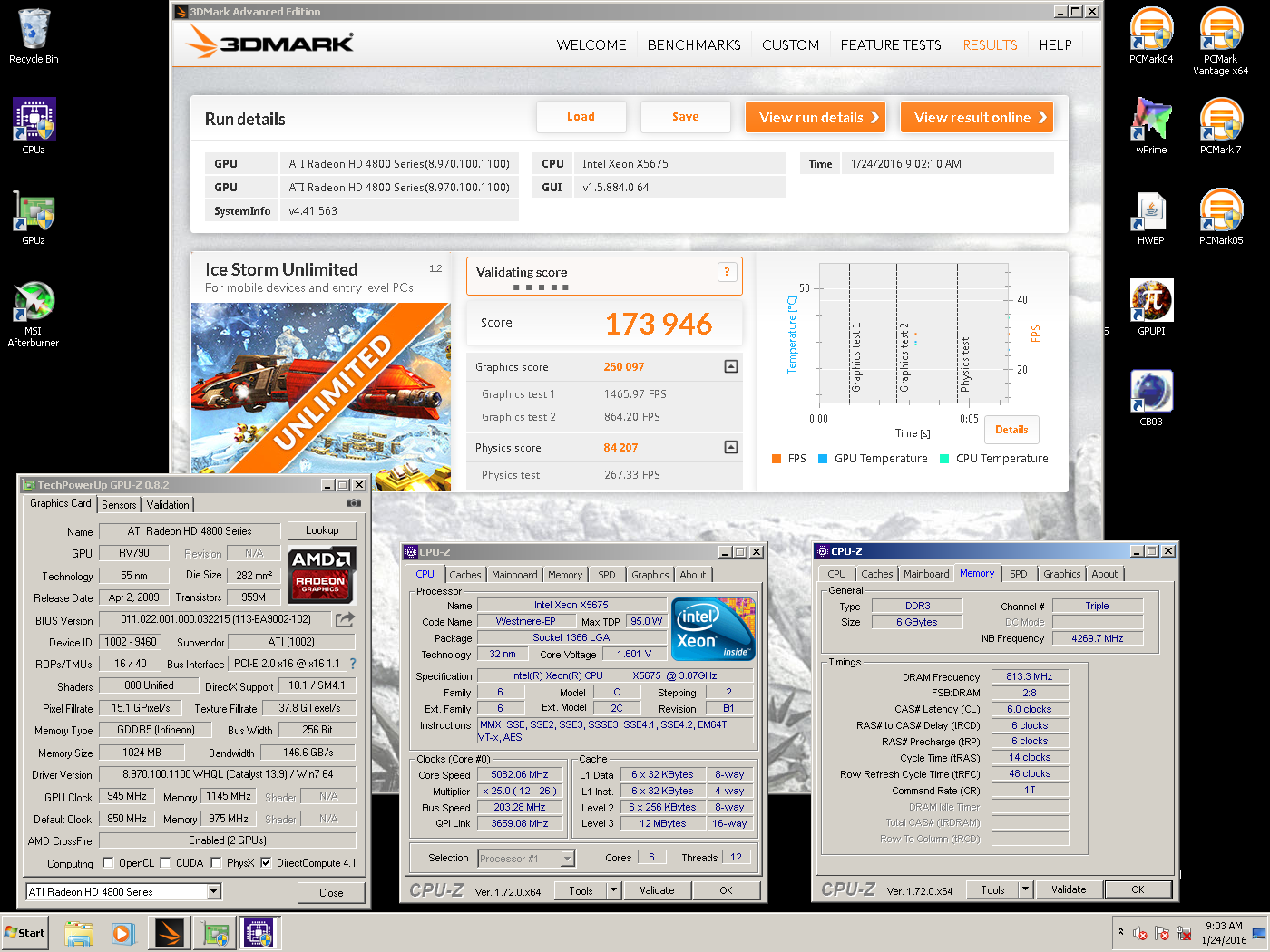Open Tools dropdown arrow in the CPU-Z Memory window
The height and width of the screenshot is (952, 1270).
coord(1025,889)
